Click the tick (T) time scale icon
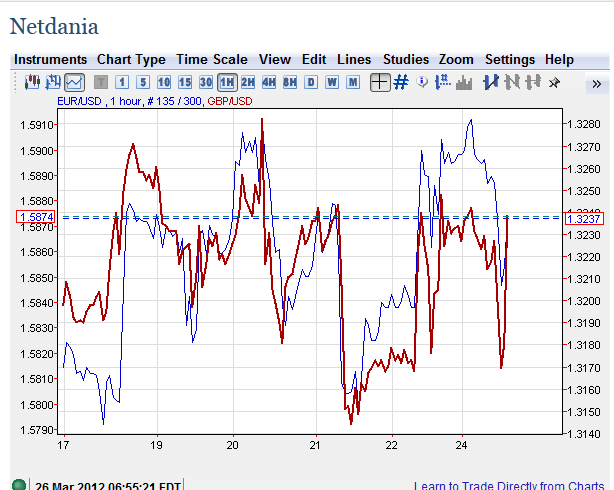614x490 pixels. tap(101, 82)
